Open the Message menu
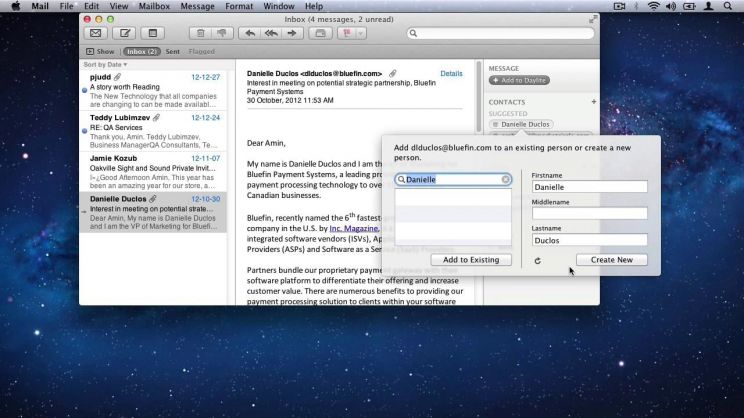Screen dimensions: 744x418 point(197,6)
